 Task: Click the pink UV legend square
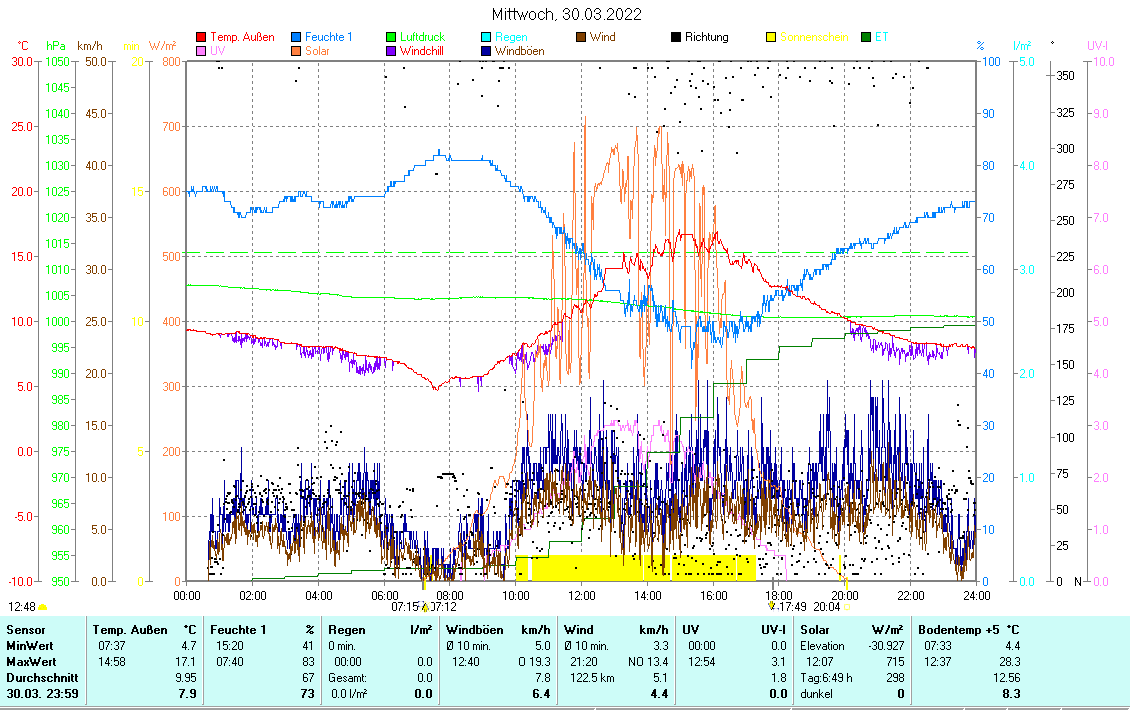pyautogui.click(x=201, y=50)
